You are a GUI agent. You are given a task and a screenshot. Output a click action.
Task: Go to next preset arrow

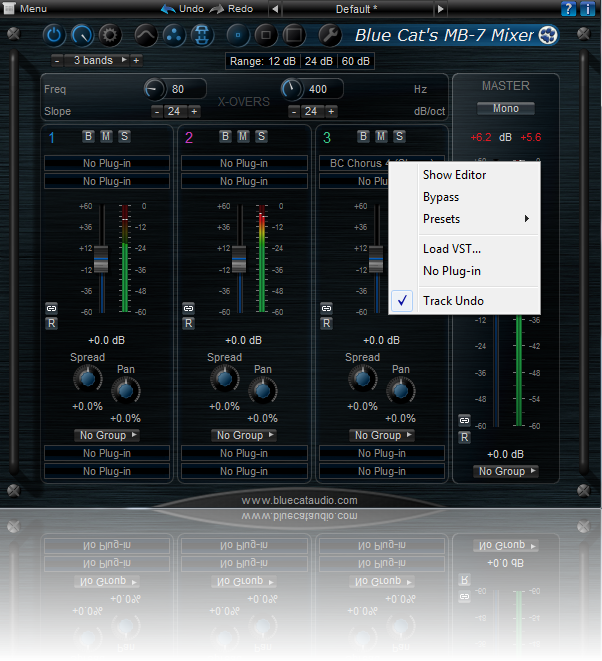click(441, 9)
